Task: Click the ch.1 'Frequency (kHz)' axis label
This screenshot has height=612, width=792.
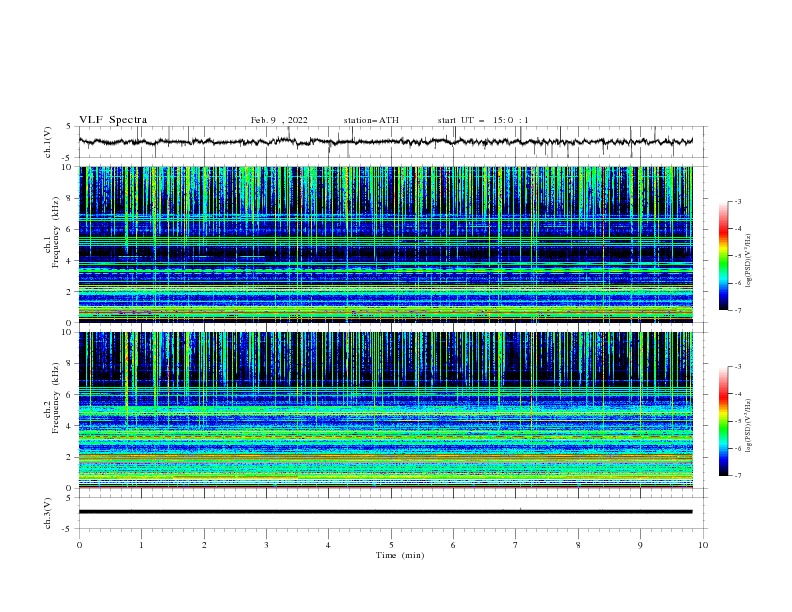Action: point(56,233)
